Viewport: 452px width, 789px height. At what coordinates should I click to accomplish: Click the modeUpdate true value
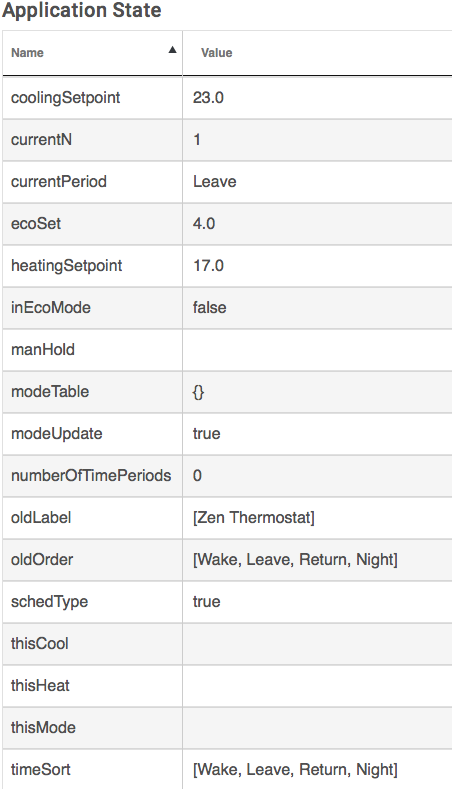[206, 434]
